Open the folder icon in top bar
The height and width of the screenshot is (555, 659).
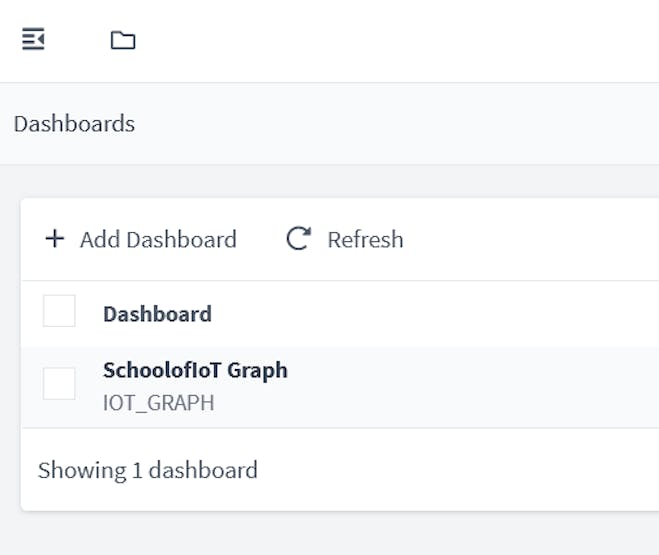(x=123, y=40)
